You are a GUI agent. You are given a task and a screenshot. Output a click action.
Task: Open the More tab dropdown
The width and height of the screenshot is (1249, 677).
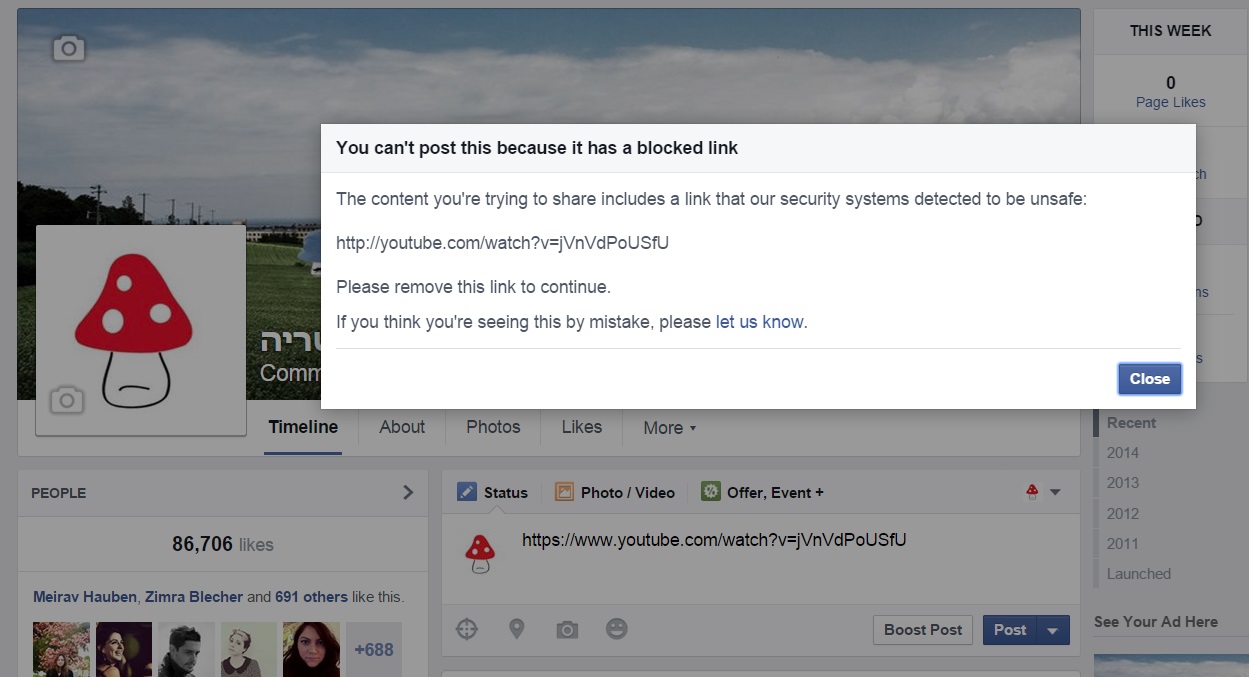pos(669,428)
